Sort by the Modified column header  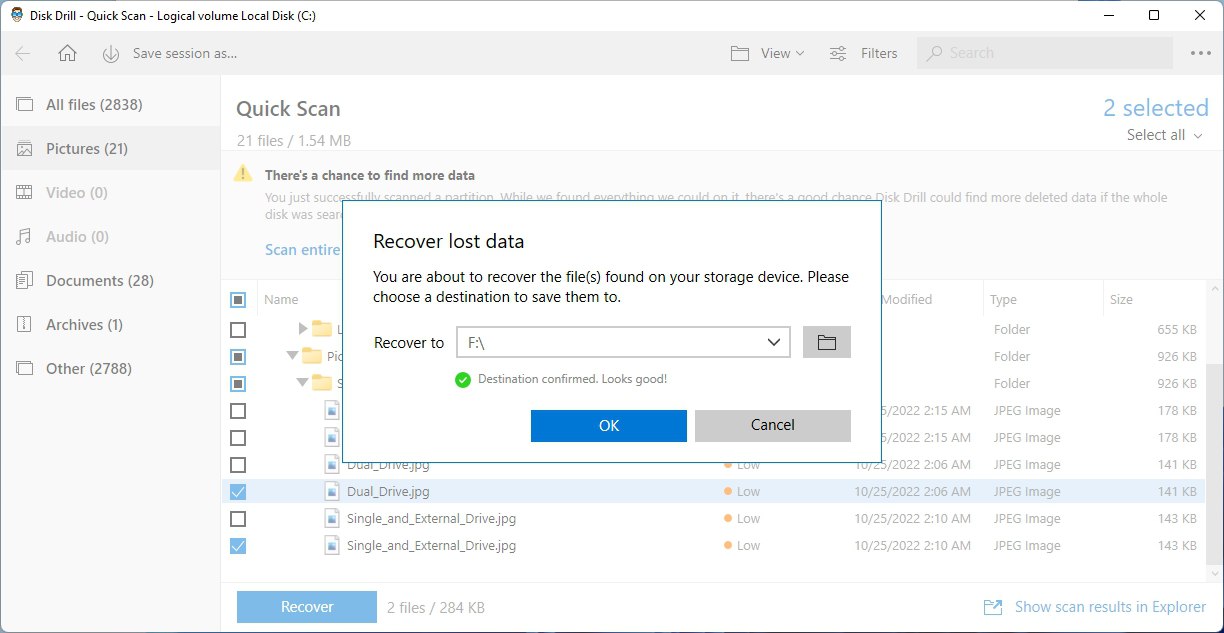pos(906,299)
